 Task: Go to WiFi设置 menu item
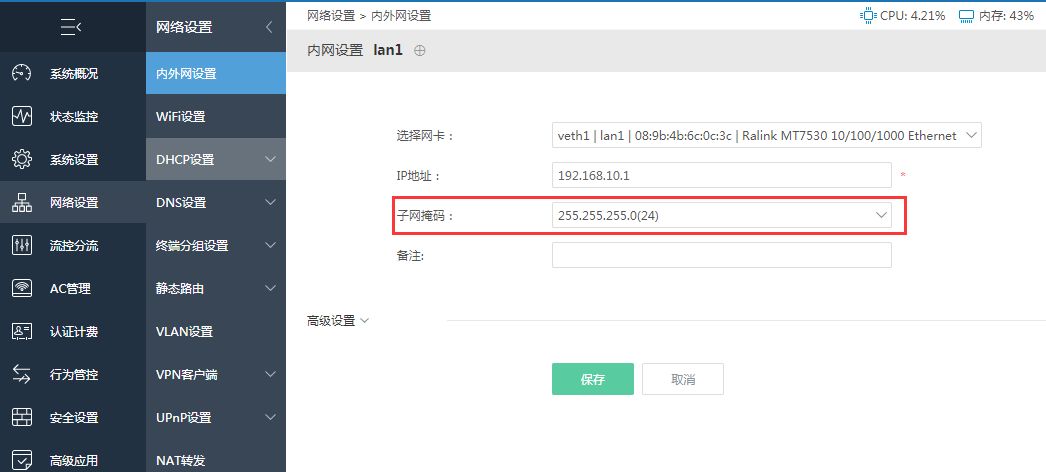tap(215, 117)
